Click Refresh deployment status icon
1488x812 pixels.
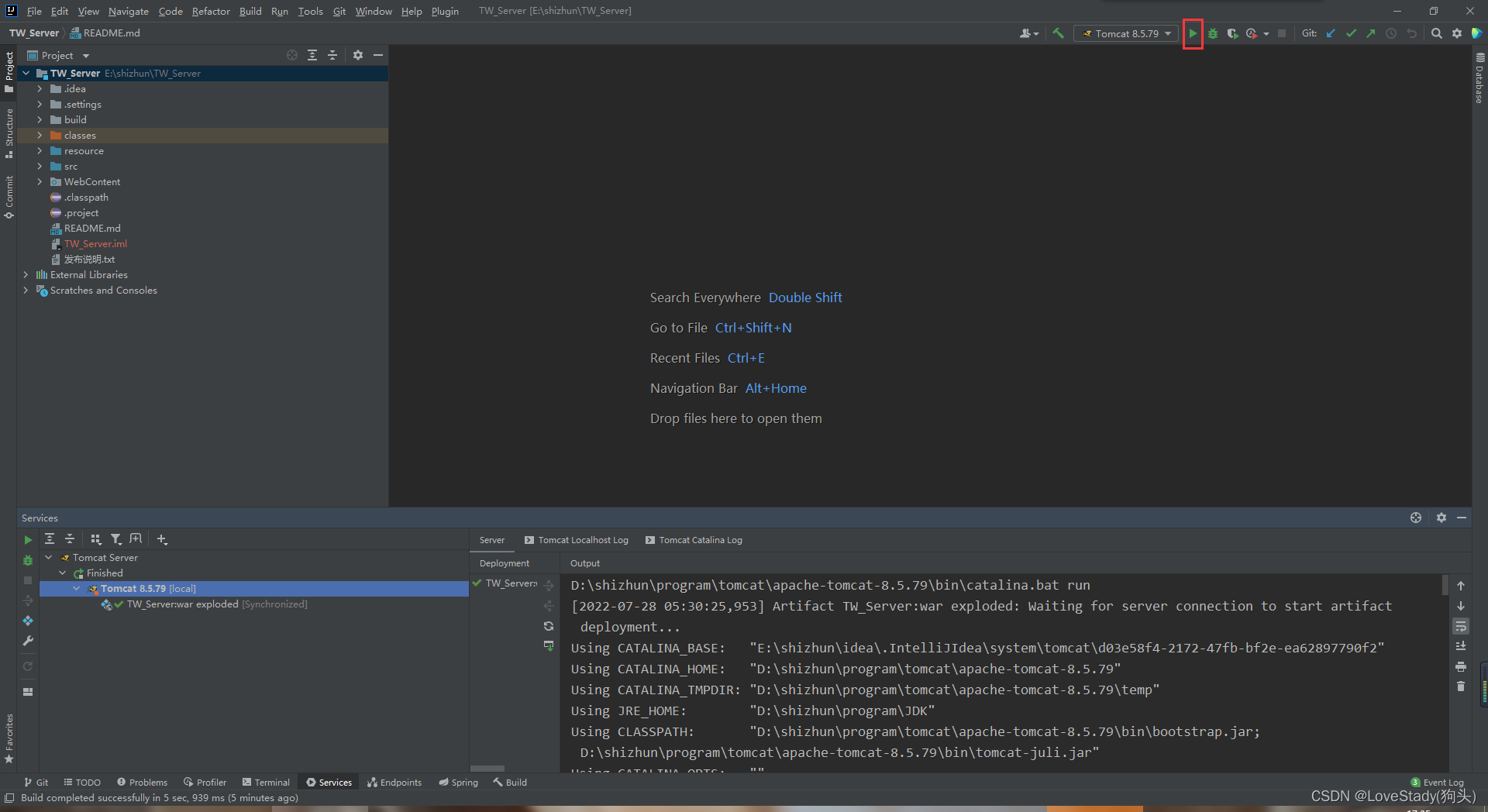[549, 626]
